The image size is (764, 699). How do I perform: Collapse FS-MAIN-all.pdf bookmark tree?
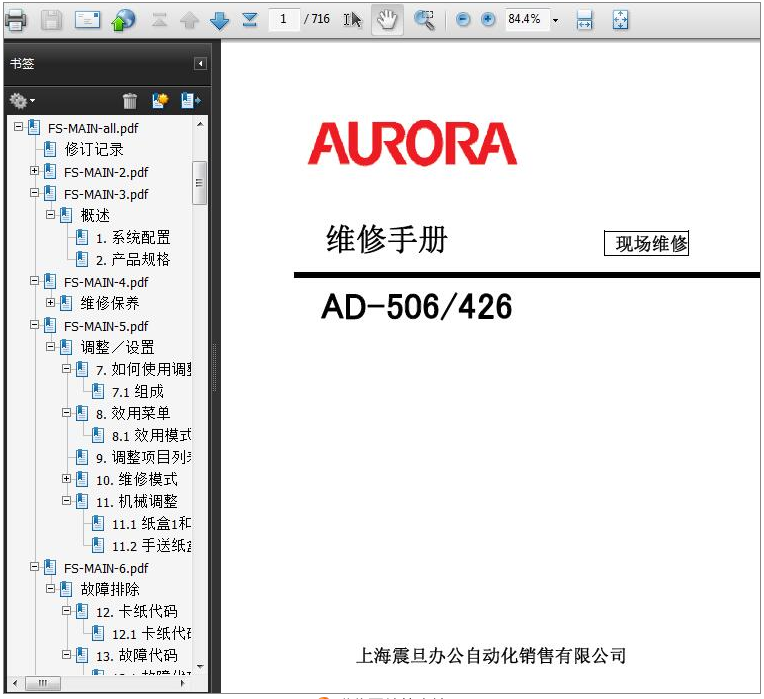point(19,127)
